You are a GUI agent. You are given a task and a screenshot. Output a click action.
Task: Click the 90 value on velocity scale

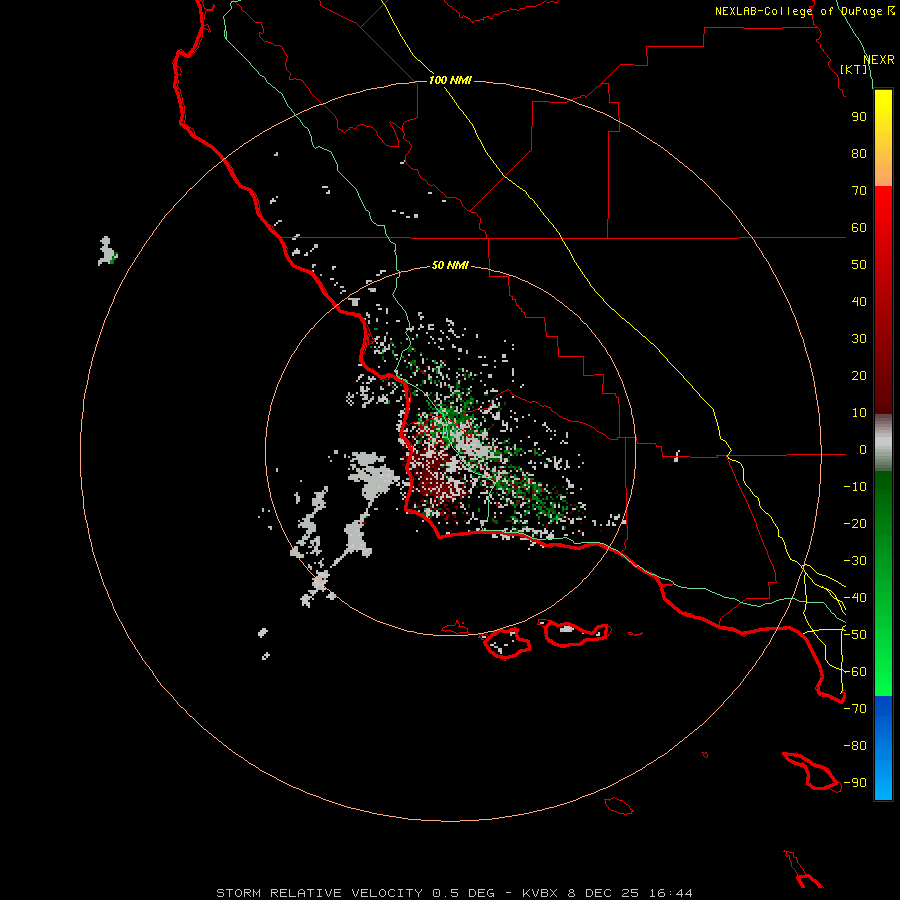tap(859, 117)
